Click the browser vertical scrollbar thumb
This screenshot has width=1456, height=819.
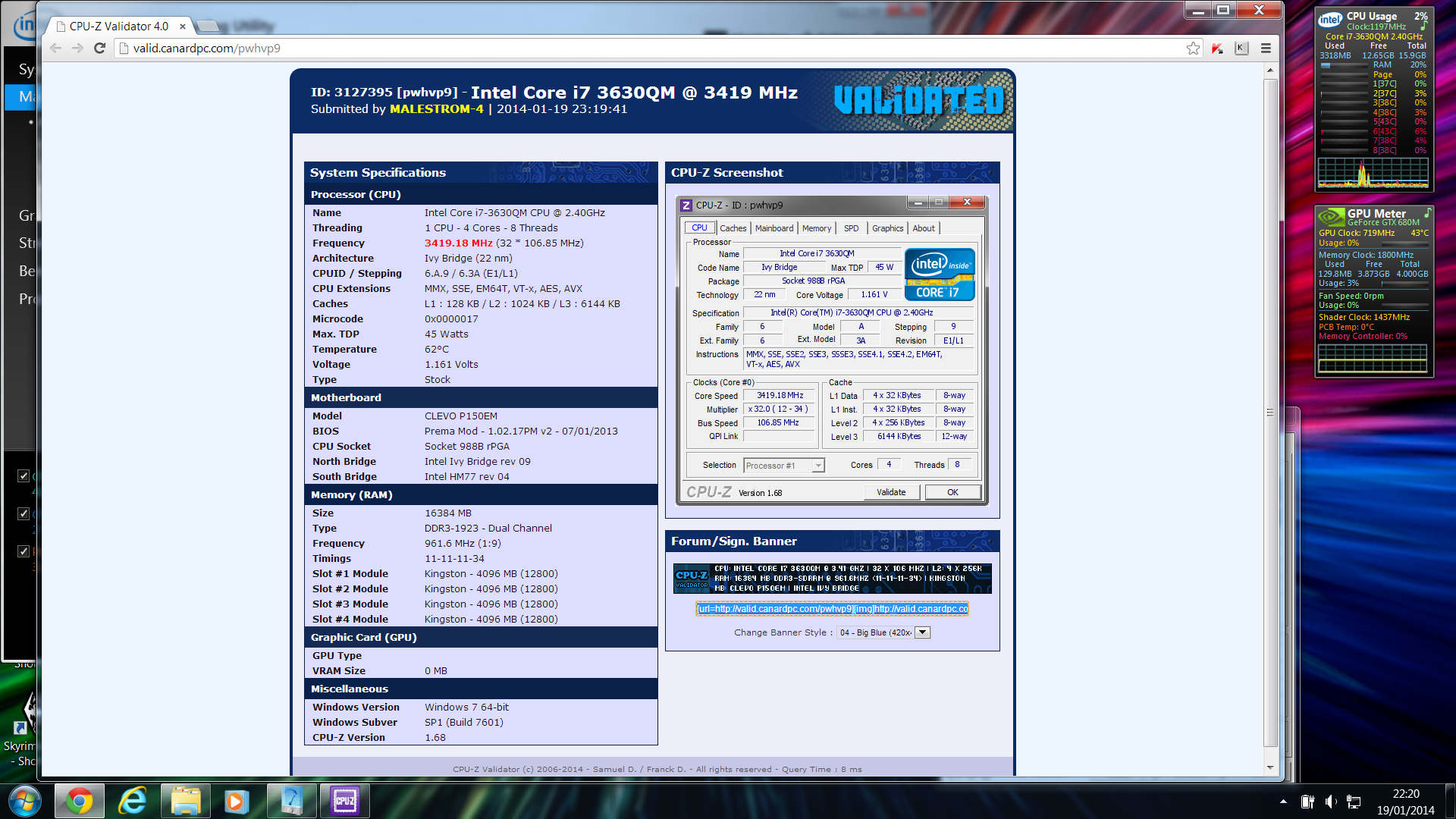pos(1270,412)
